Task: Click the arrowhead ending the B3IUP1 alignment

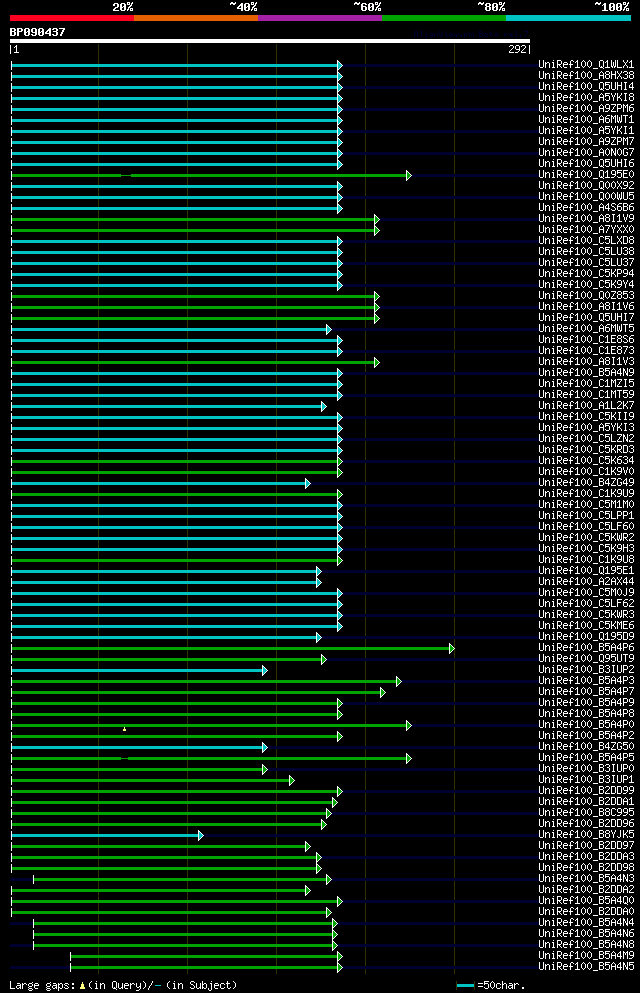Action: tap(292, 780)
